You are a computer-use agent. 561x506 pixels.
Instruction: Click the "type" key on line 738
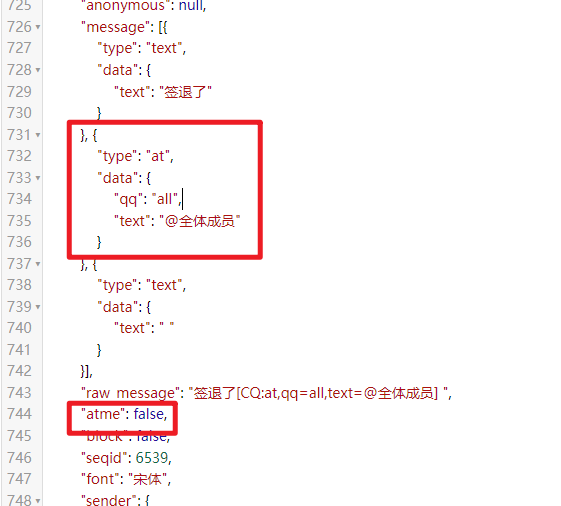point(118,285)
